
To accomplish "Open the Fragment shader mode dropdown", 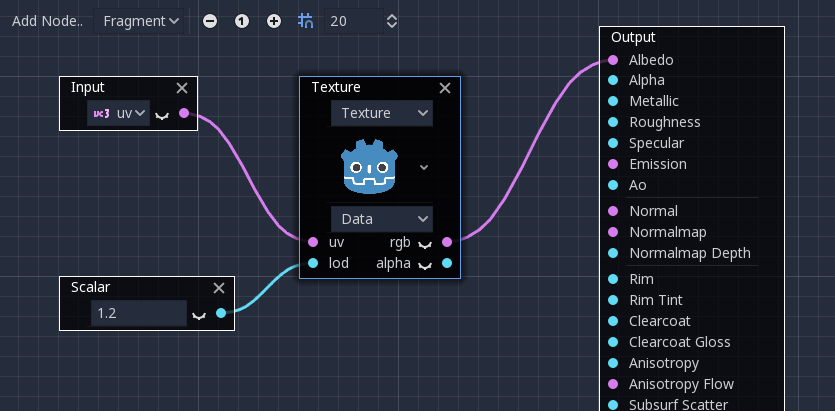I will point(138,21).
